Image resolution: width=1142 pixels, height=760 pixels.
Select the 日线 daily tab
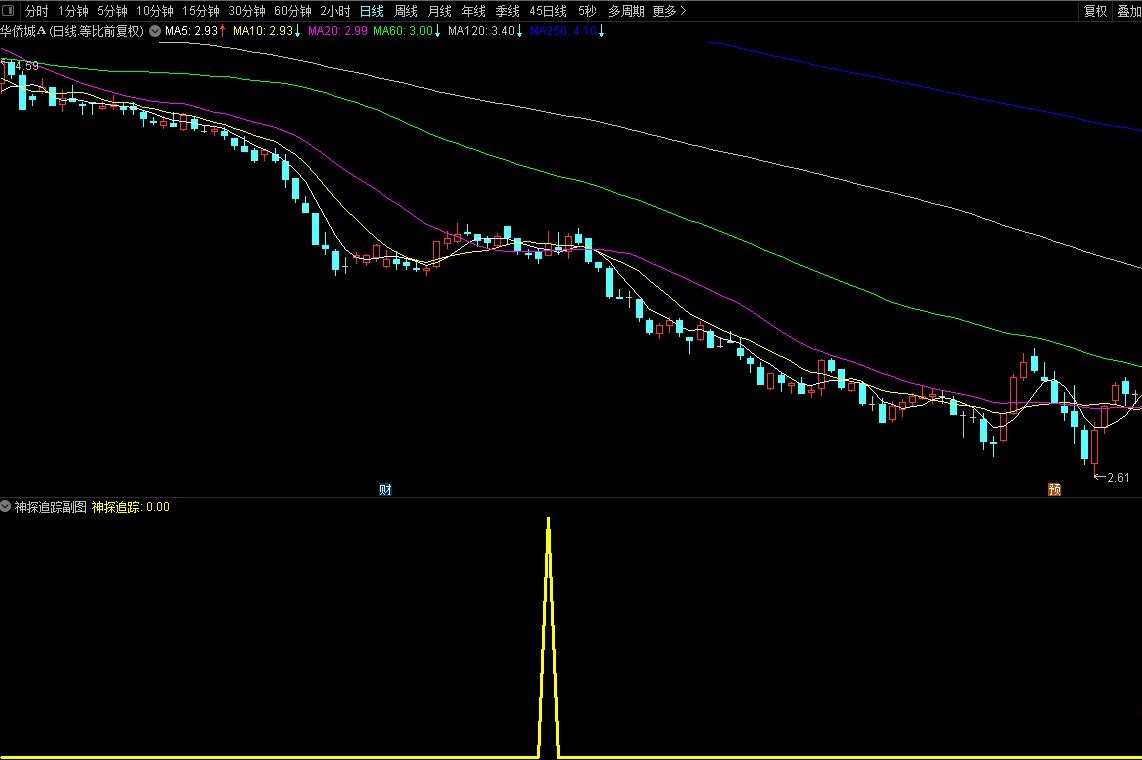(371, 11)
